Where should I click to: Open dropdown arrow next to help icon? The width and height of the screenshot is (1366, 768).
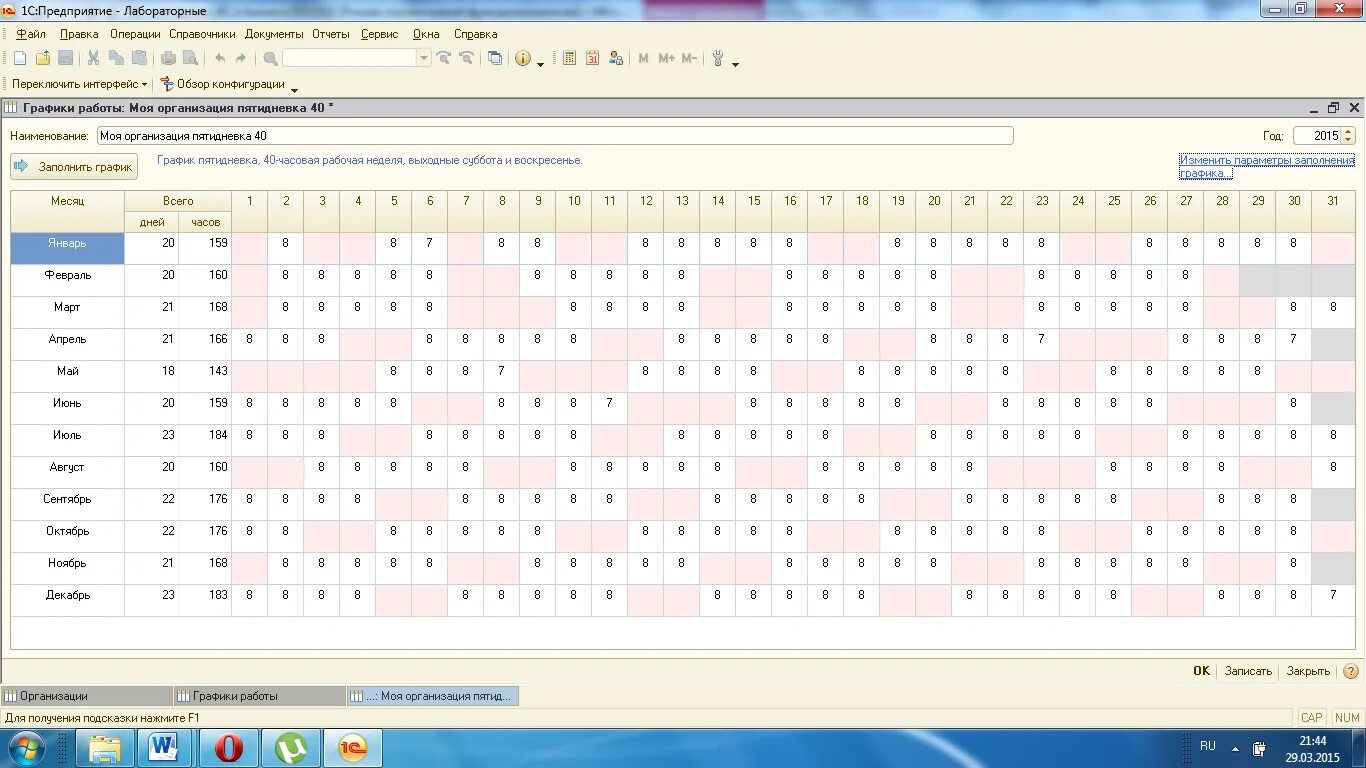tap(541, 63)
